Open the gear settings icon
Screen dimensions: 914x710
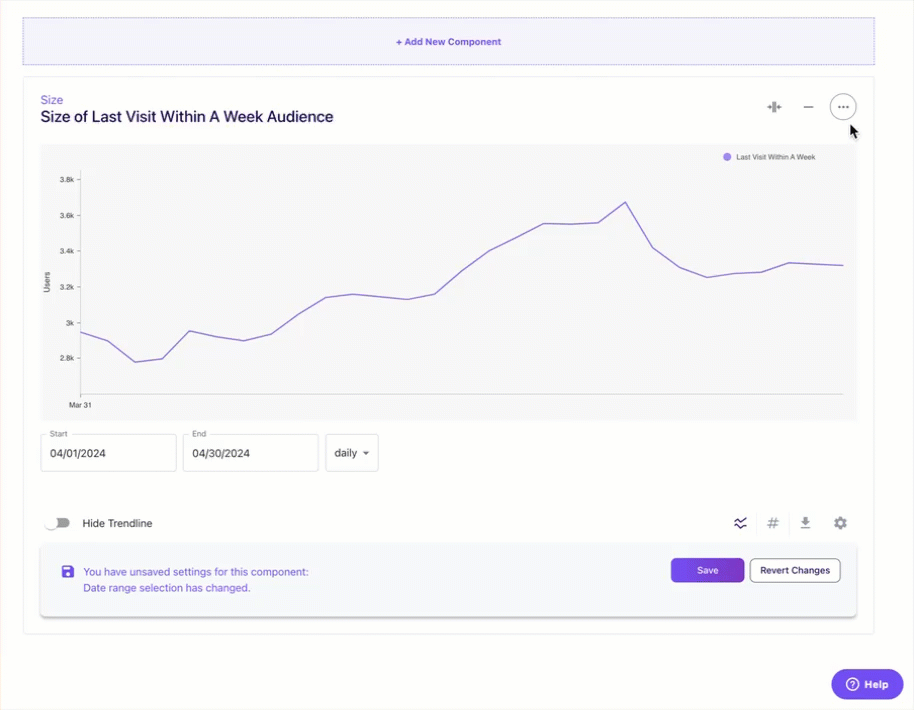[840, 523]
